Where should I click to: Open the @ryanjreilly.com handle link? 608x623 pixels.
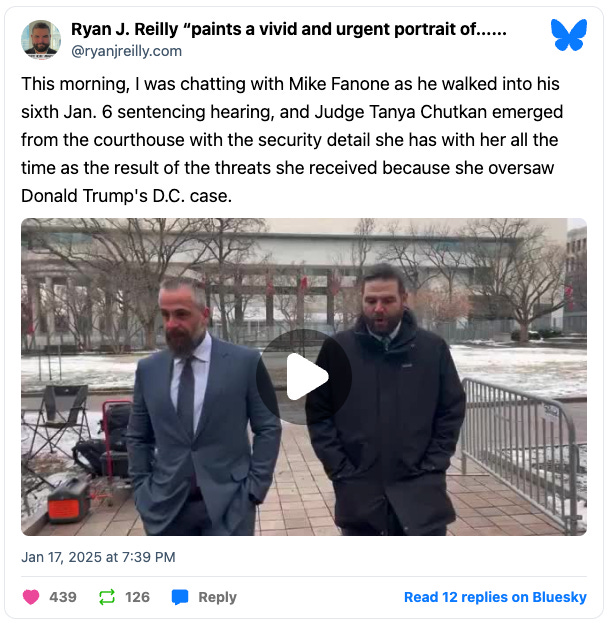[x=126, y=51]
